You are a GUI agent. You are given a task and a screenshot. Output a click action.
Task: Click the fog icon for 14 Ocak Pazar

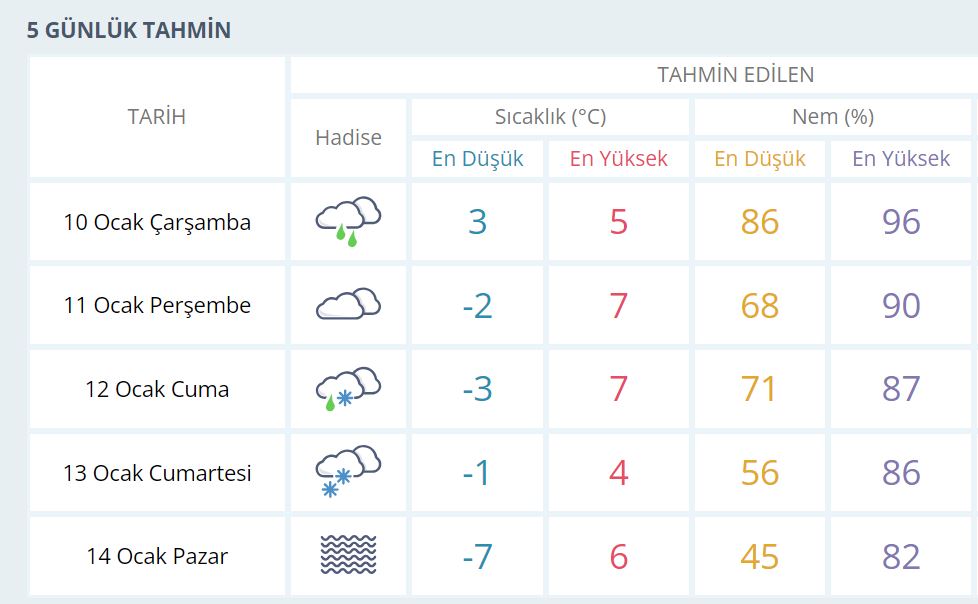(348, 555)
